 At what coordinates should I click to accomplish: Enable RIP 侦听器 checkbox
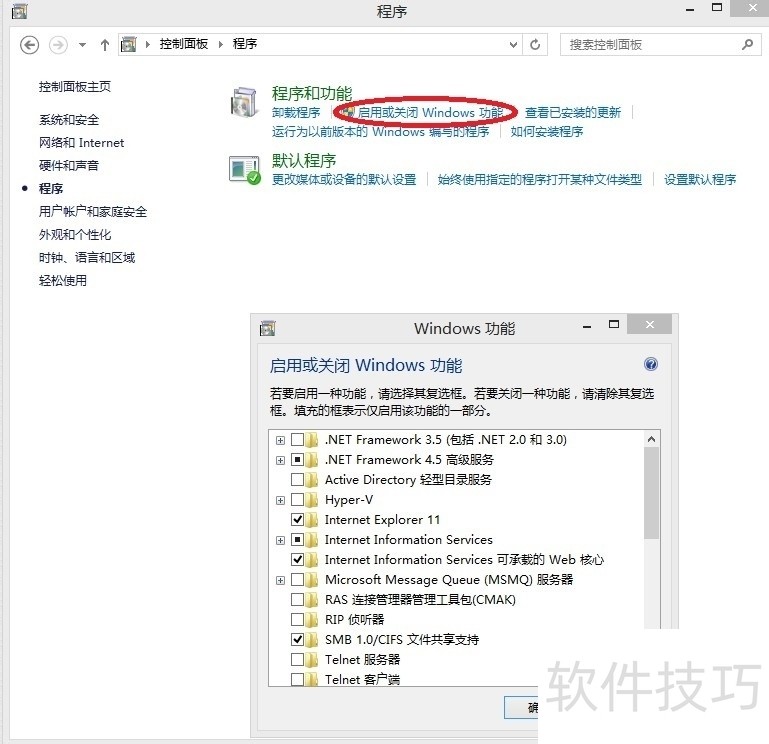[297, 619]
